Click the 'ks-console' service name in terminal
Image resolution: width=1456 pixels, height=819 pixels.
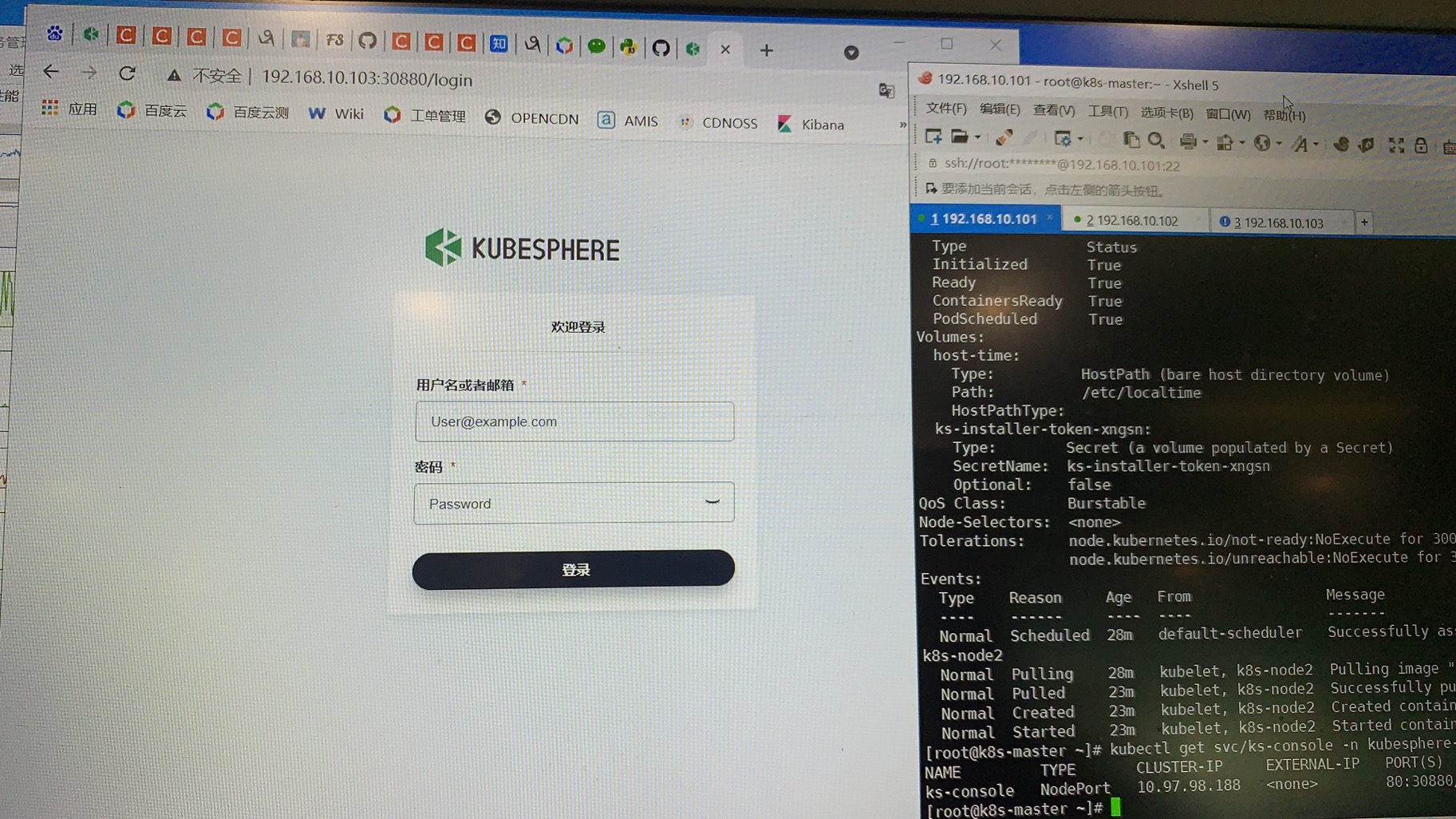pyautogui.click(x=969, y=790)
